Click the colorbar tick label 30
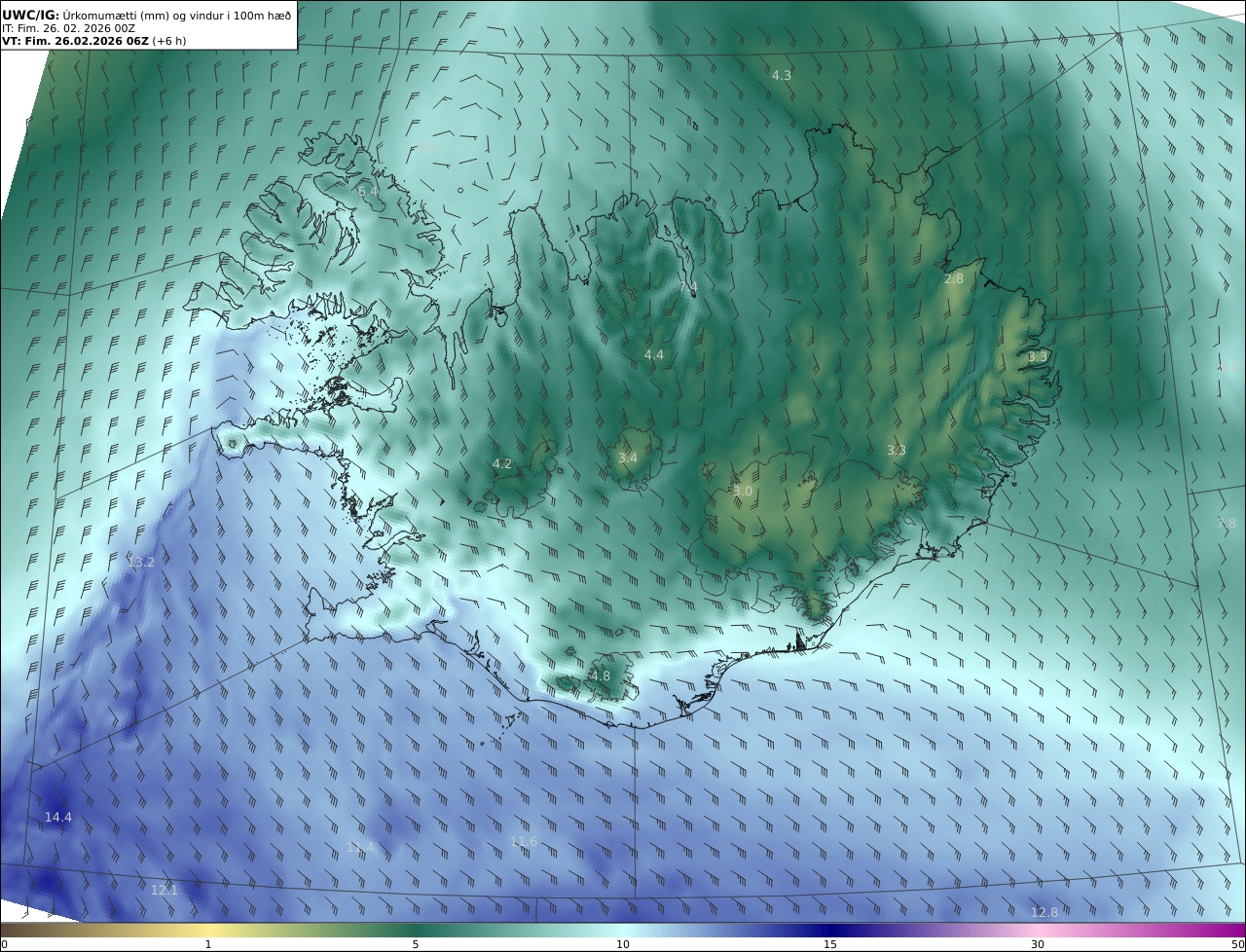1246x952 pixels. (x=1038, y=944)
